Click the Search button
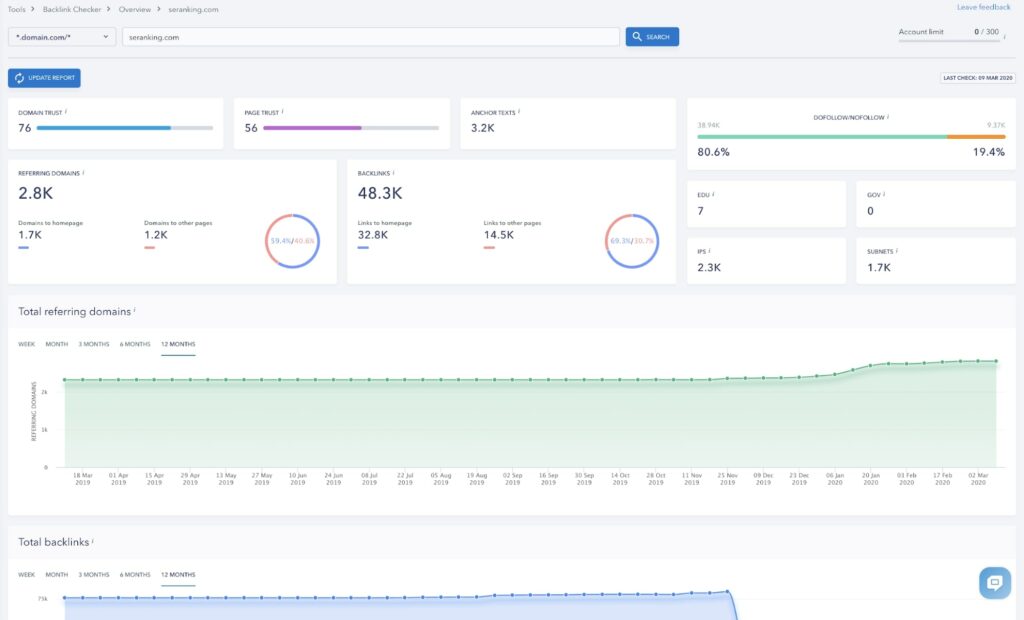This screenshot has width=1024, height=620. (x=652, y=37)
